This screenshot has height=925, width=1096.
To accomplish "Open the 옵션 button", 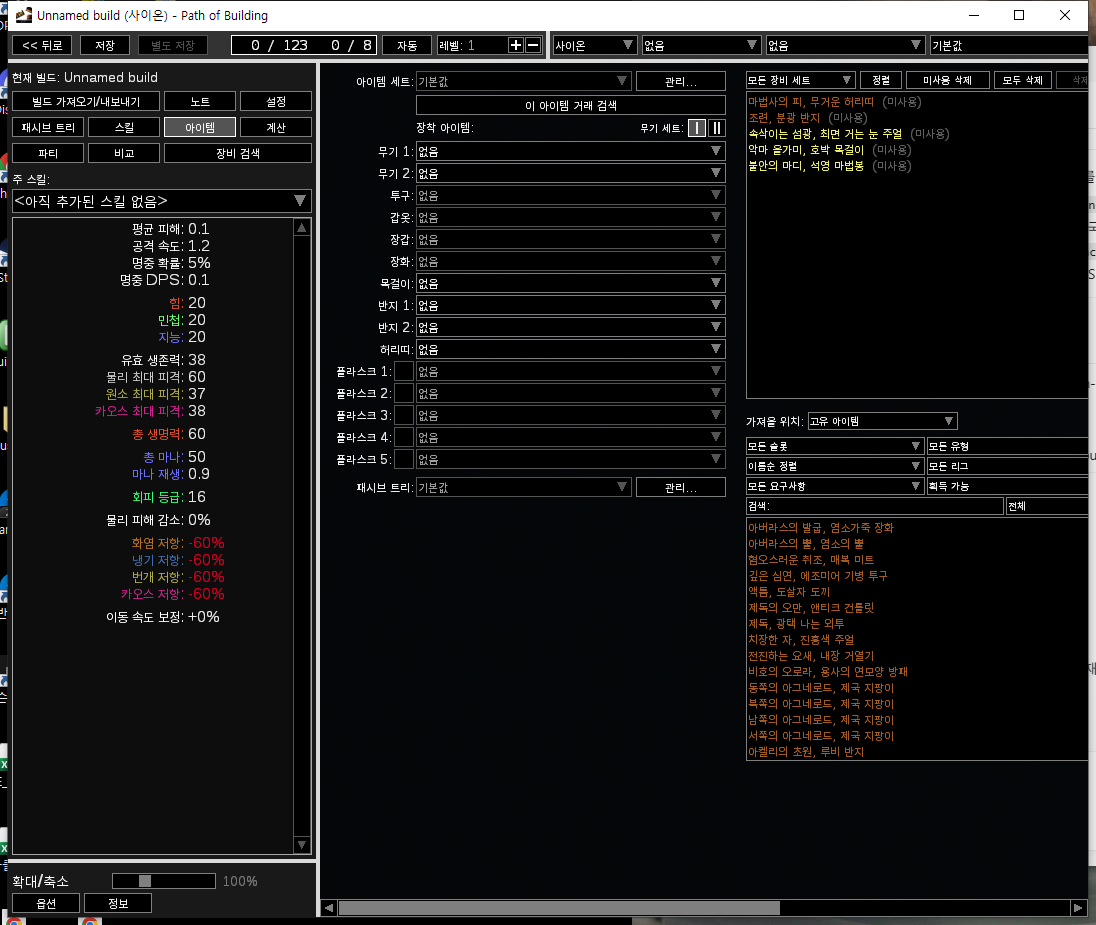I will pyautogui.click(x=46, y=903).
